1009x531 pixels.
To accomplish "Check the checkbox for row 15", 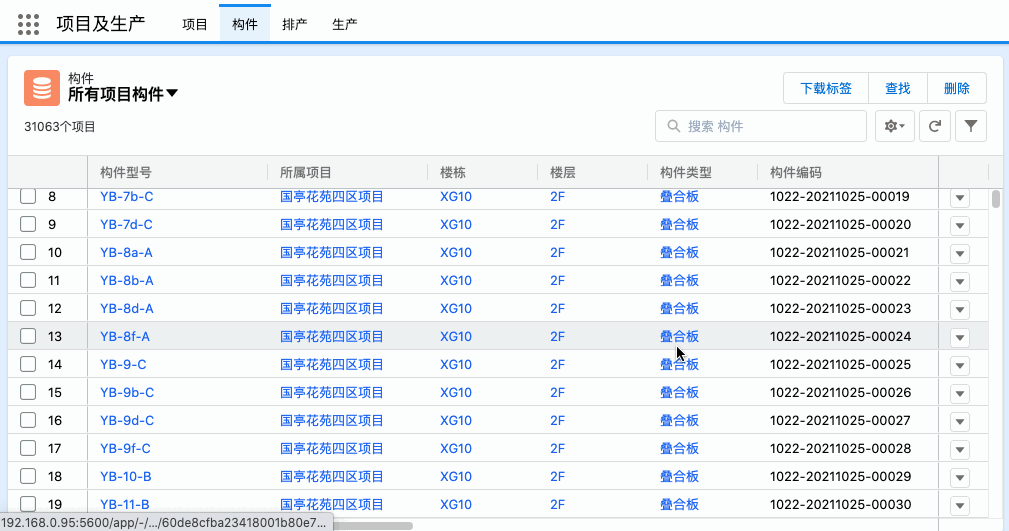I will (28, 392).
